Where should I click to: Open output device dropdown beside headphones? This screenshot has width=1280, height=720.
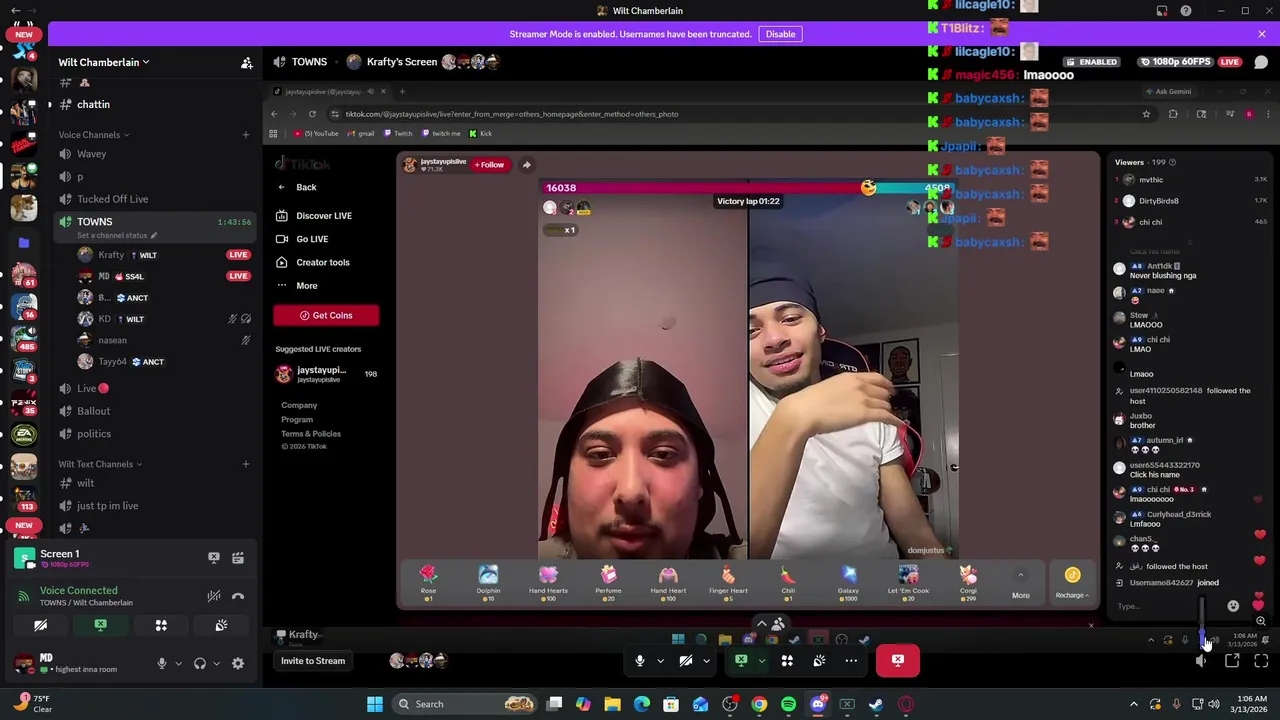216,663
